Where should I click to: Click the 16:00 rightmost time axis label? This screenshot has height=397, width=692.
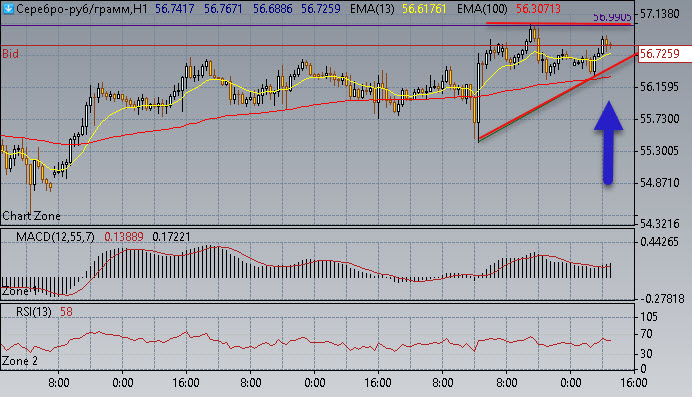click(634, 383)
